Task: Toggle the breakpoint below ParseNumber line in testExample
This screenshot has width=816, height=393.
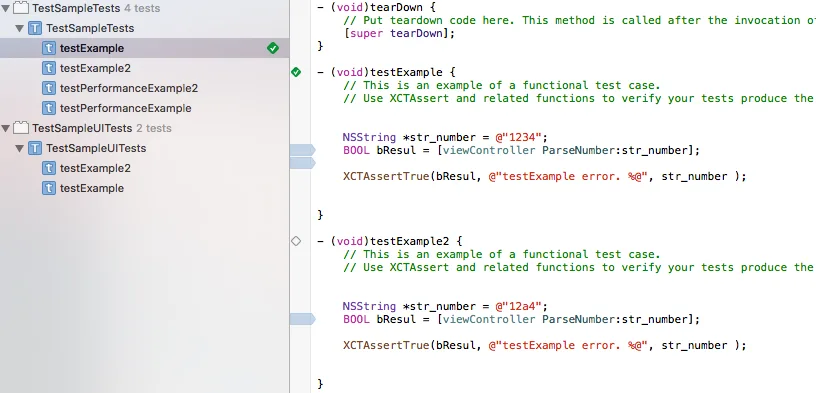Action: pos(302,163)
